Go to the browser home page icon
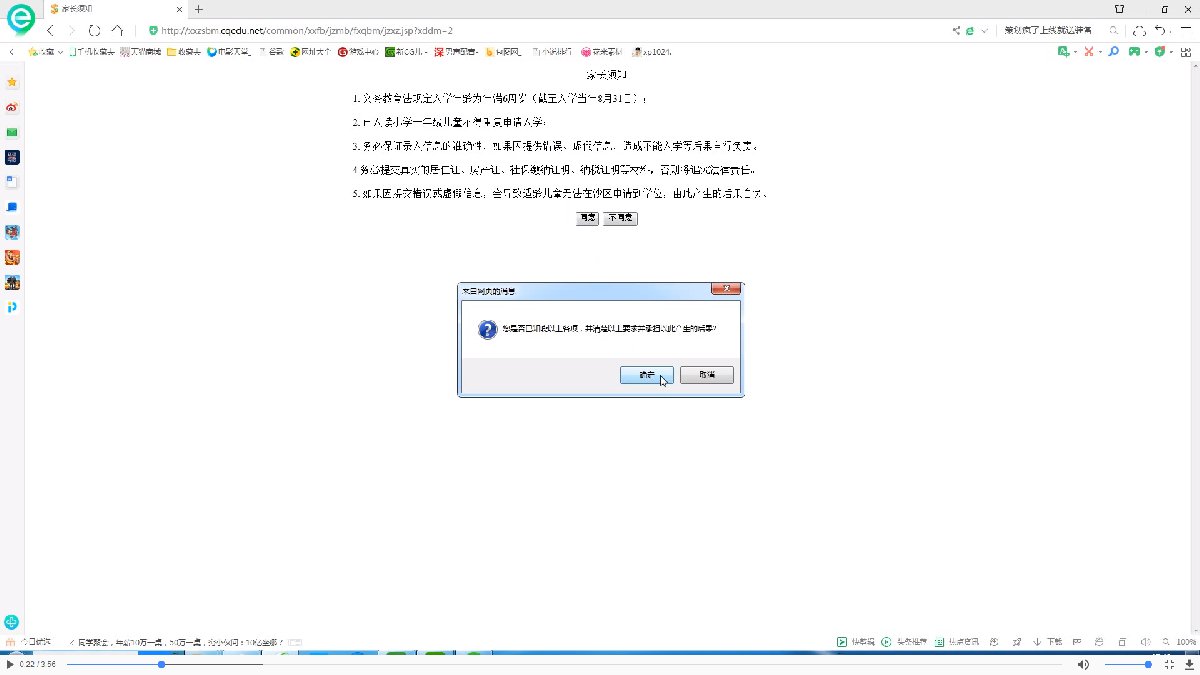The image size is (1200, 675). 118,31
